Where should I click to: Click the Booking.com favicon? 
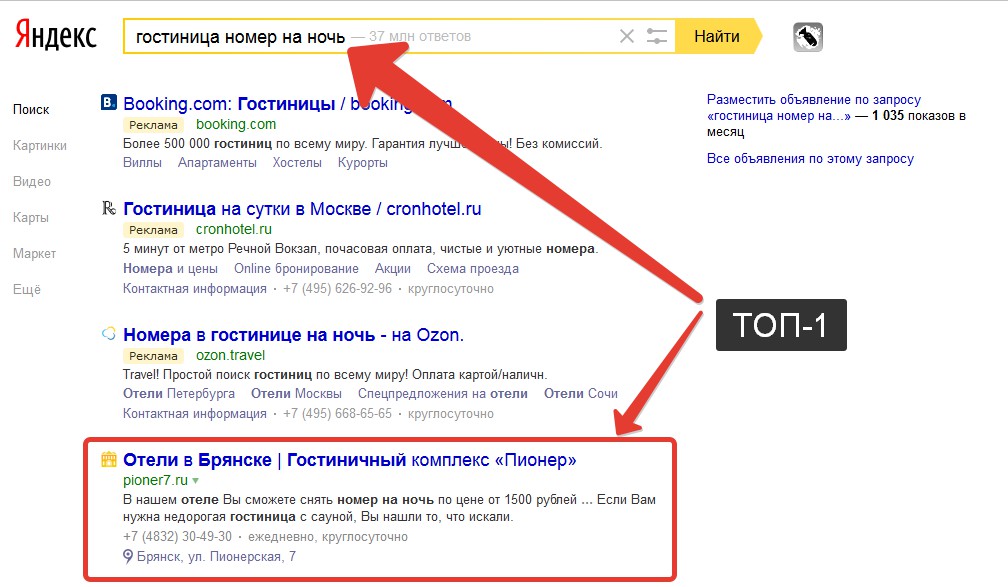point(109,102)
